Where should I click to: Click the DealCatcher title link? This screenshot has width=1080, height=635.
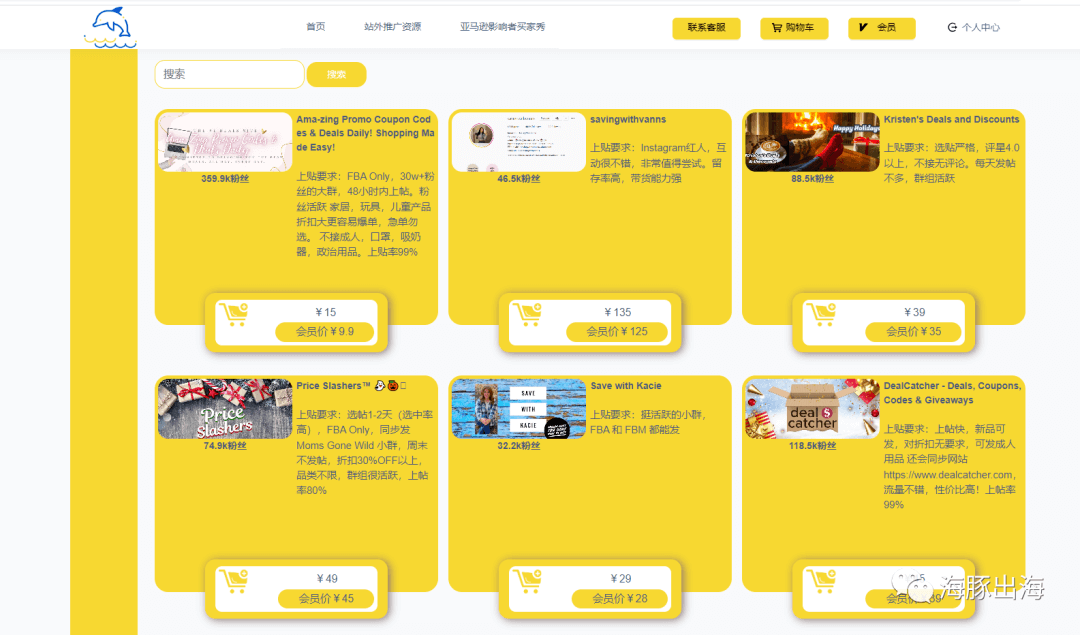(952, 392)
